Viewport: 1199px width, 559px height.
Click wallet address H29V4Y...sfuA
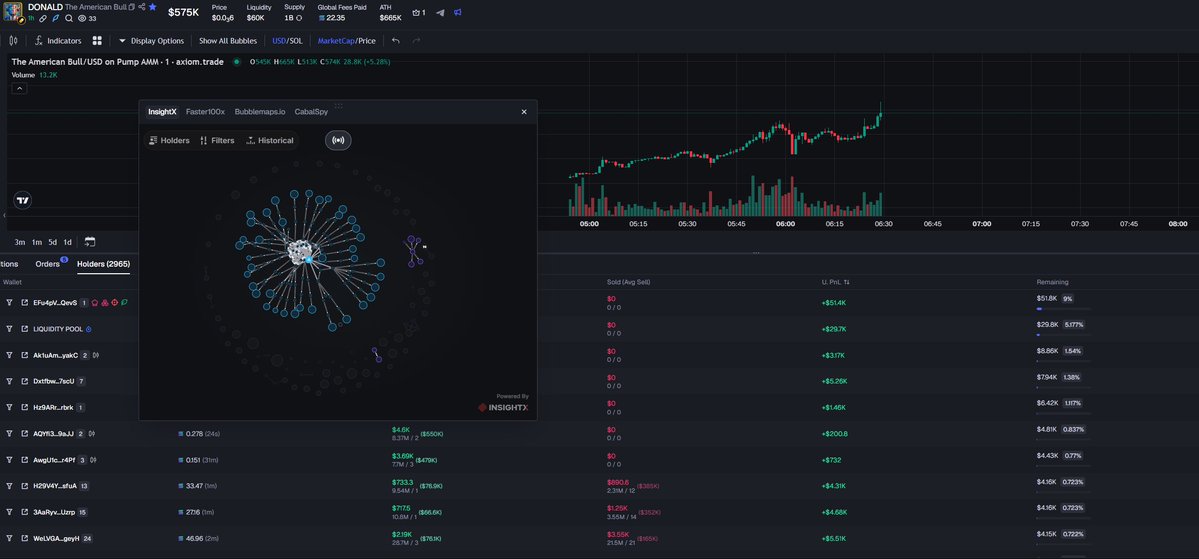point(55,486)
